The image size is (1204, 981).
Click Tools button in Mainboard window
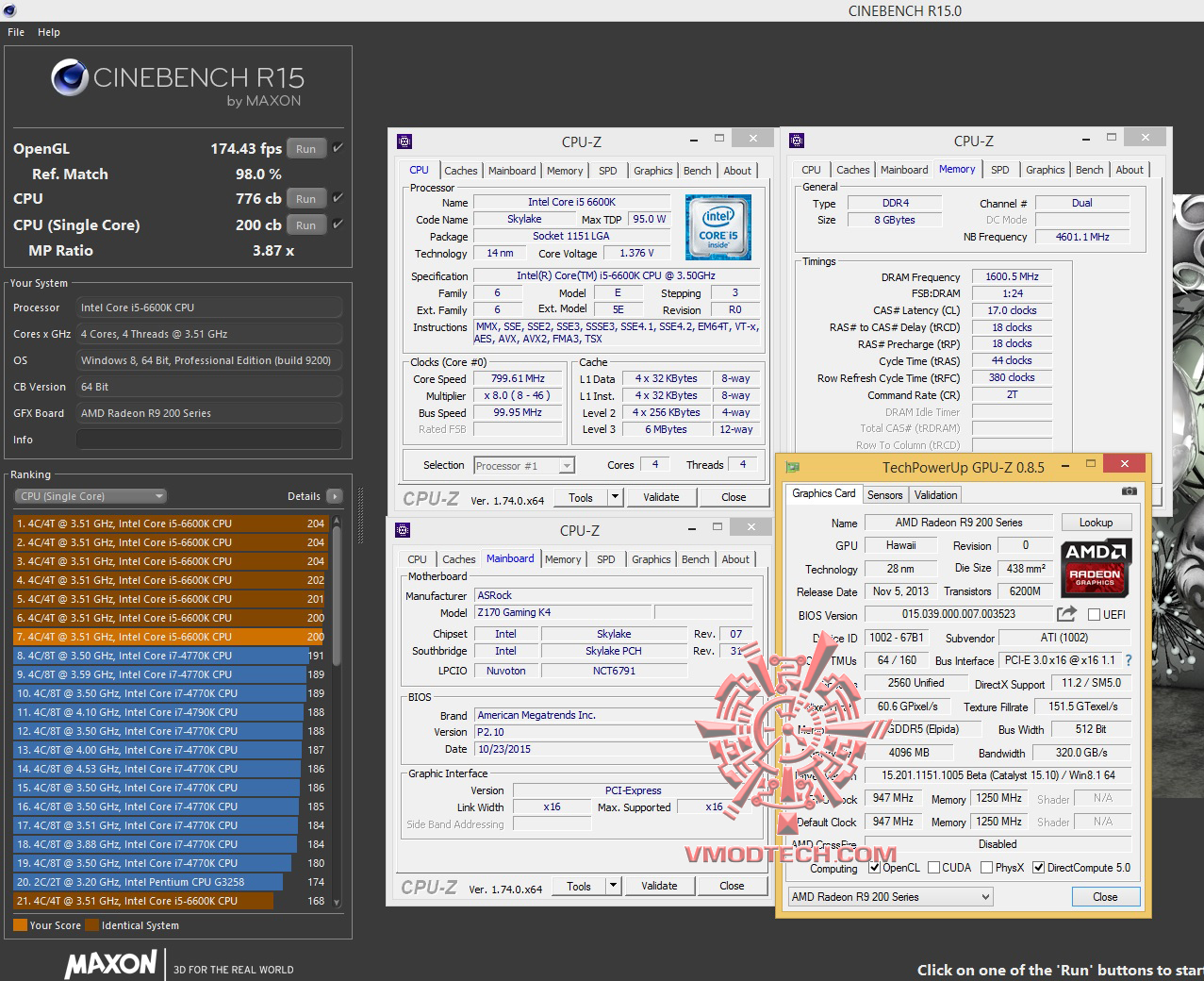tap(579, 886)
